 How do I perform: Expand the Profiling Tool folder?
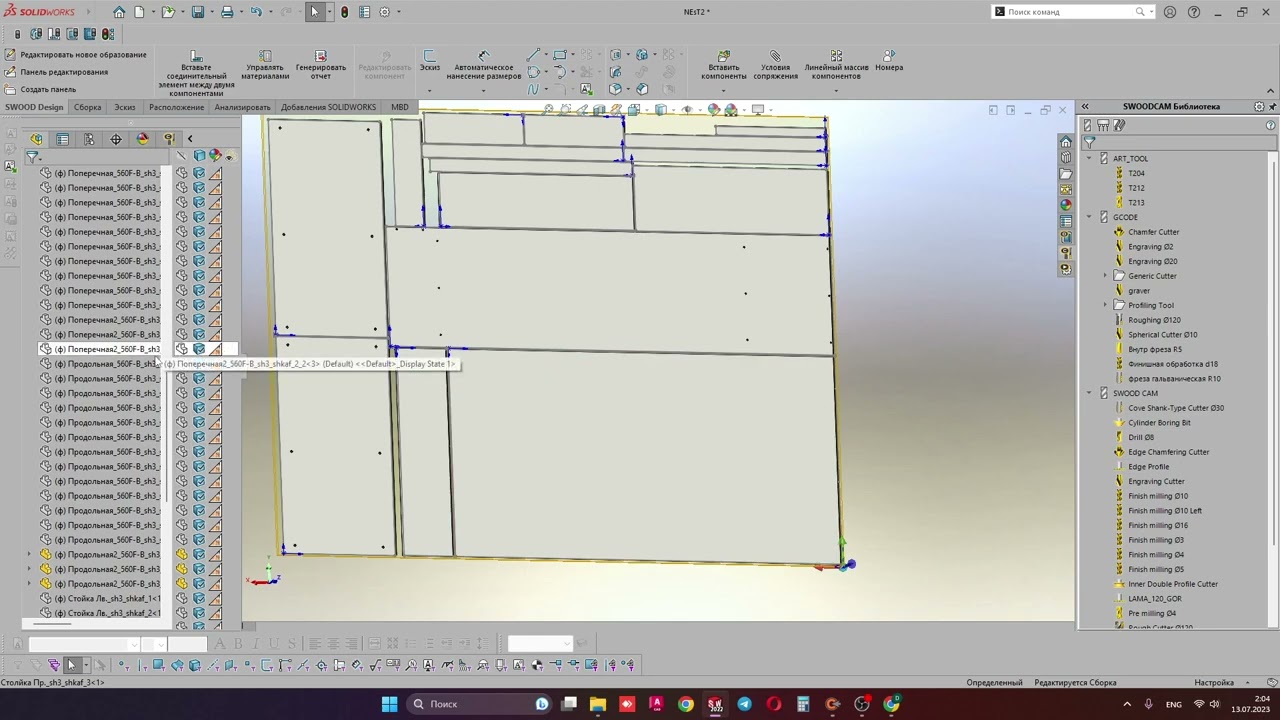(x=1105, y=305)
